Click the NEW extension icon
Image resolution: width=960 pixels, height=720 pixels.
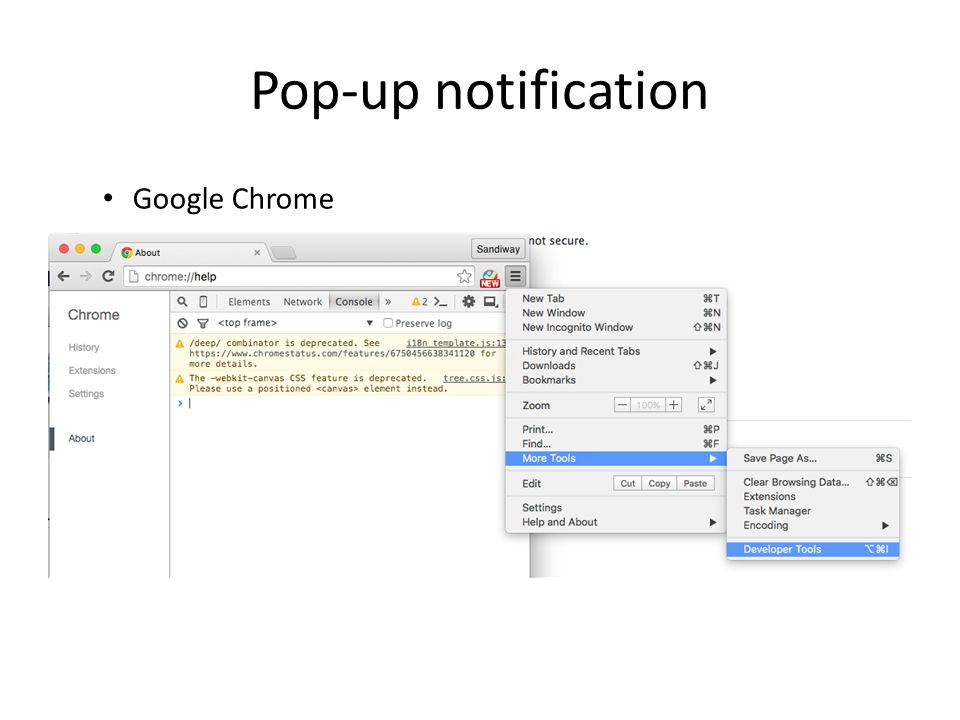[x=490, y=278]
